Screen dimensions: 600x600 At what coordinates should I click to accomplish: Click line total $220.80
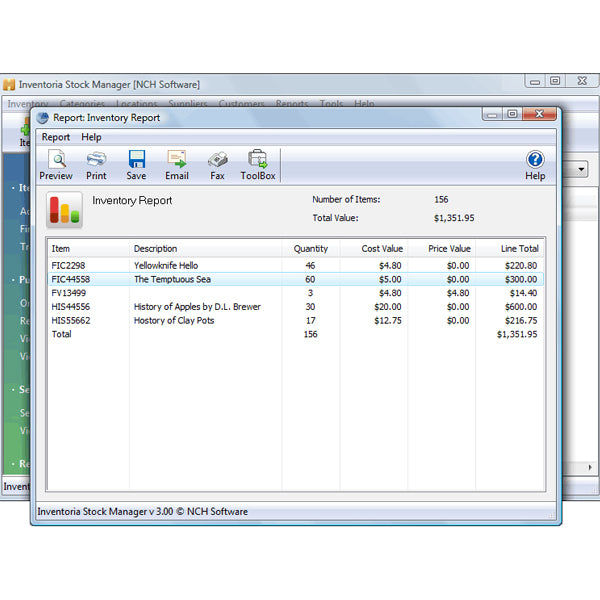point(521,266)
